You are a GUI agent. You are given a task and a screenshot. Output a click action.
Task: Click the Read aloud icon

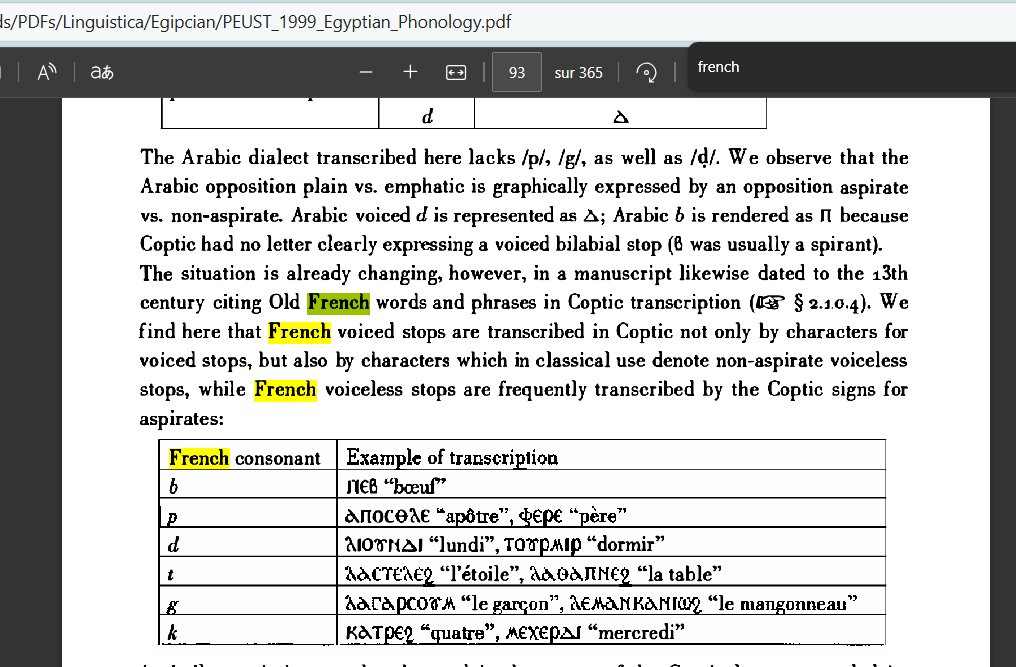pos(47,72)
